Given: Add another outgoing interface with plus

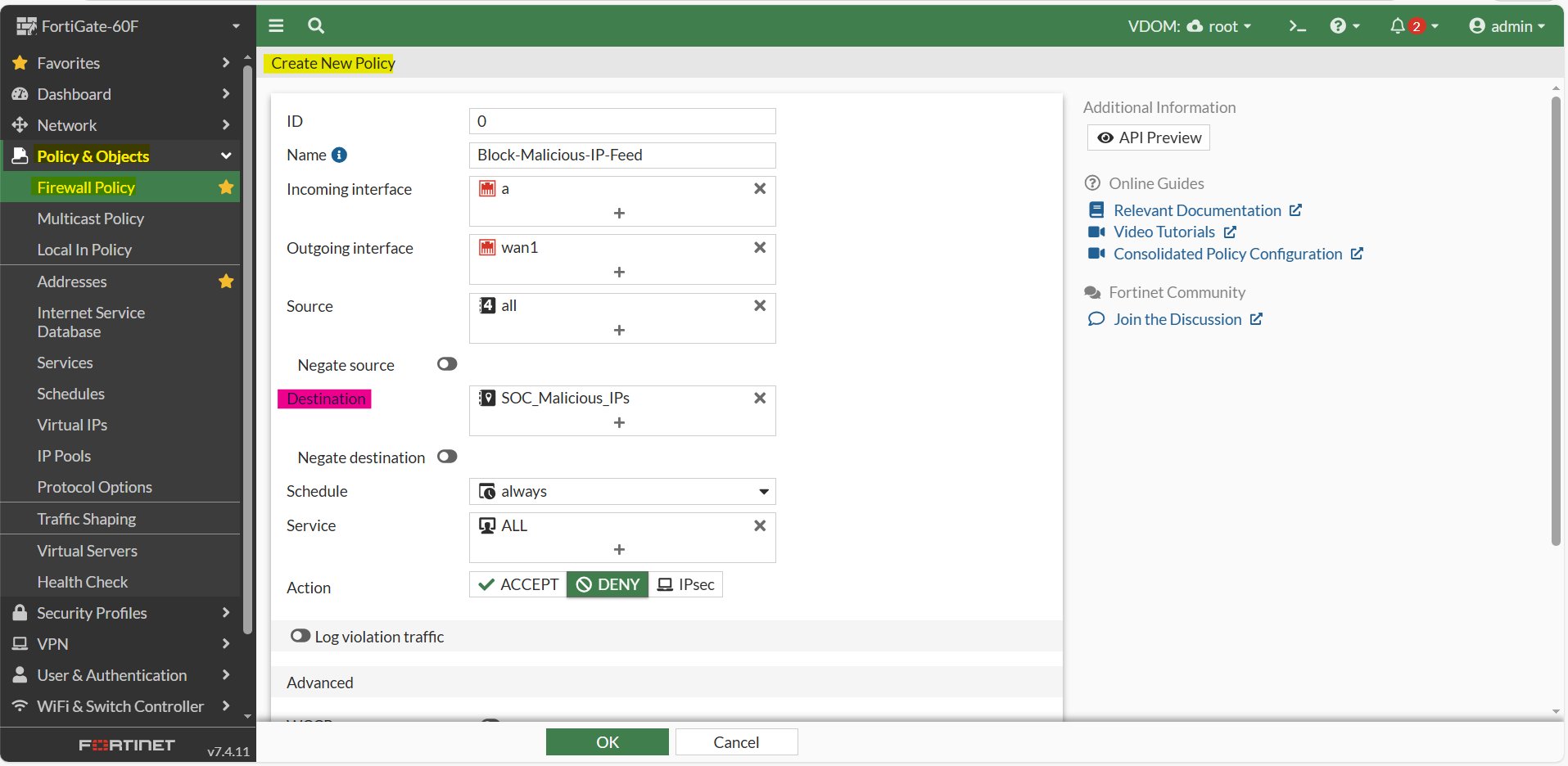Looking at the screenshot, I should 619,272.
